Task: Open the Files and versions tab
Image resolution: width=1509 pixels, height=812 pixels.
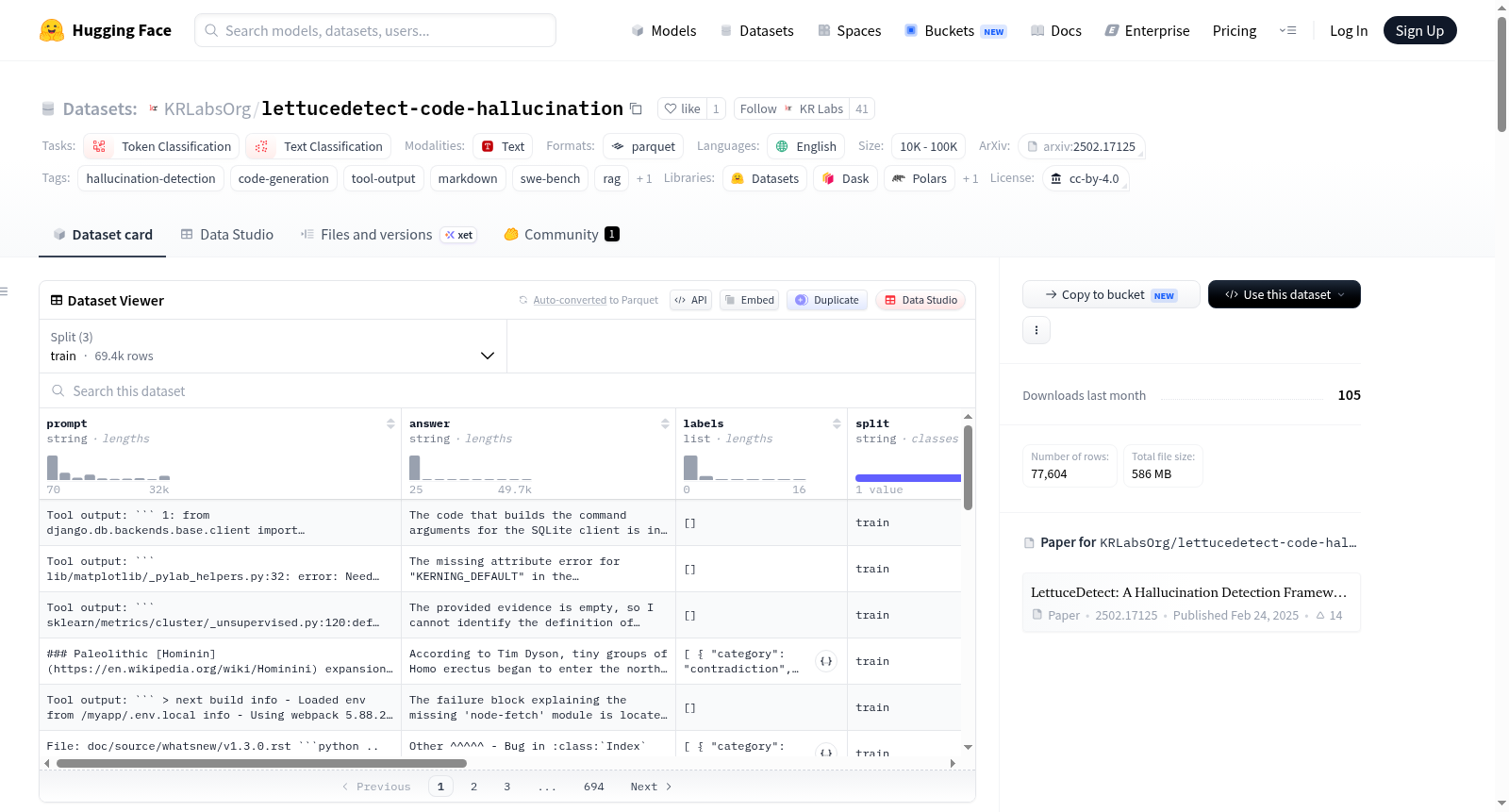Action: pyautogui.click(x=389, y=234)
